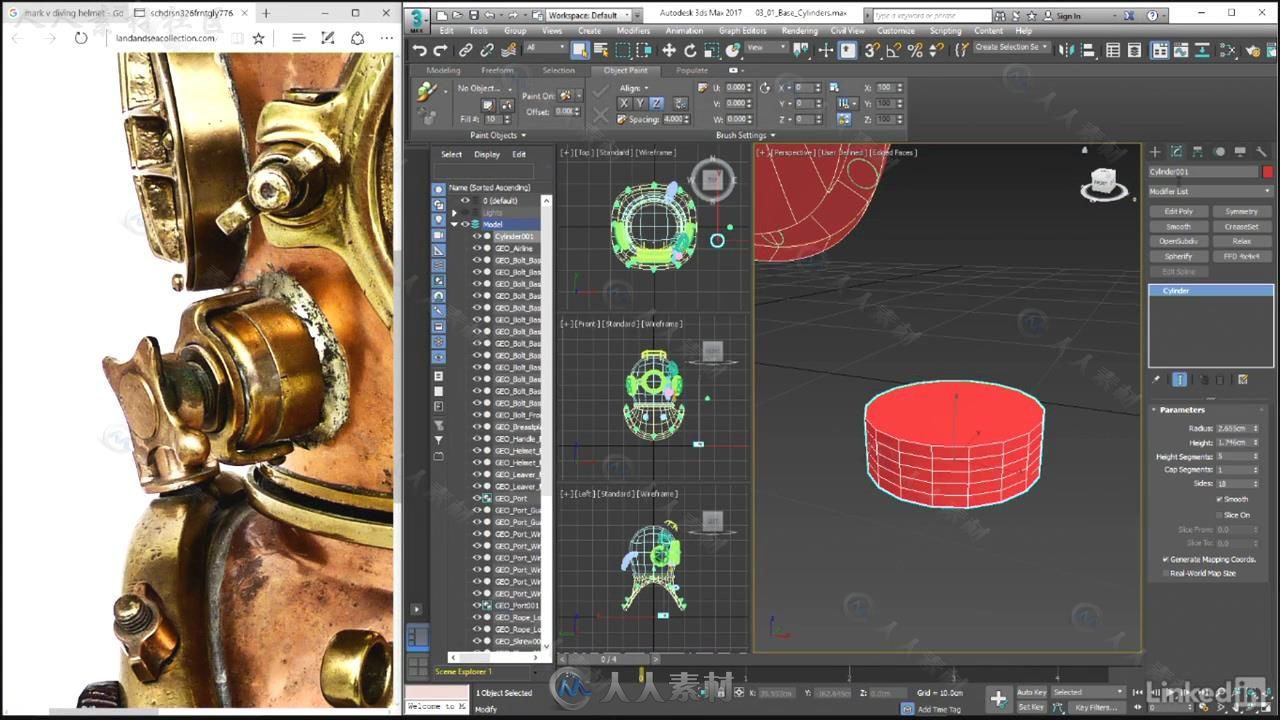Click the Edit Poly modifier button
This screenshot has width=1280, height=720.
[x=1179, y=212]
